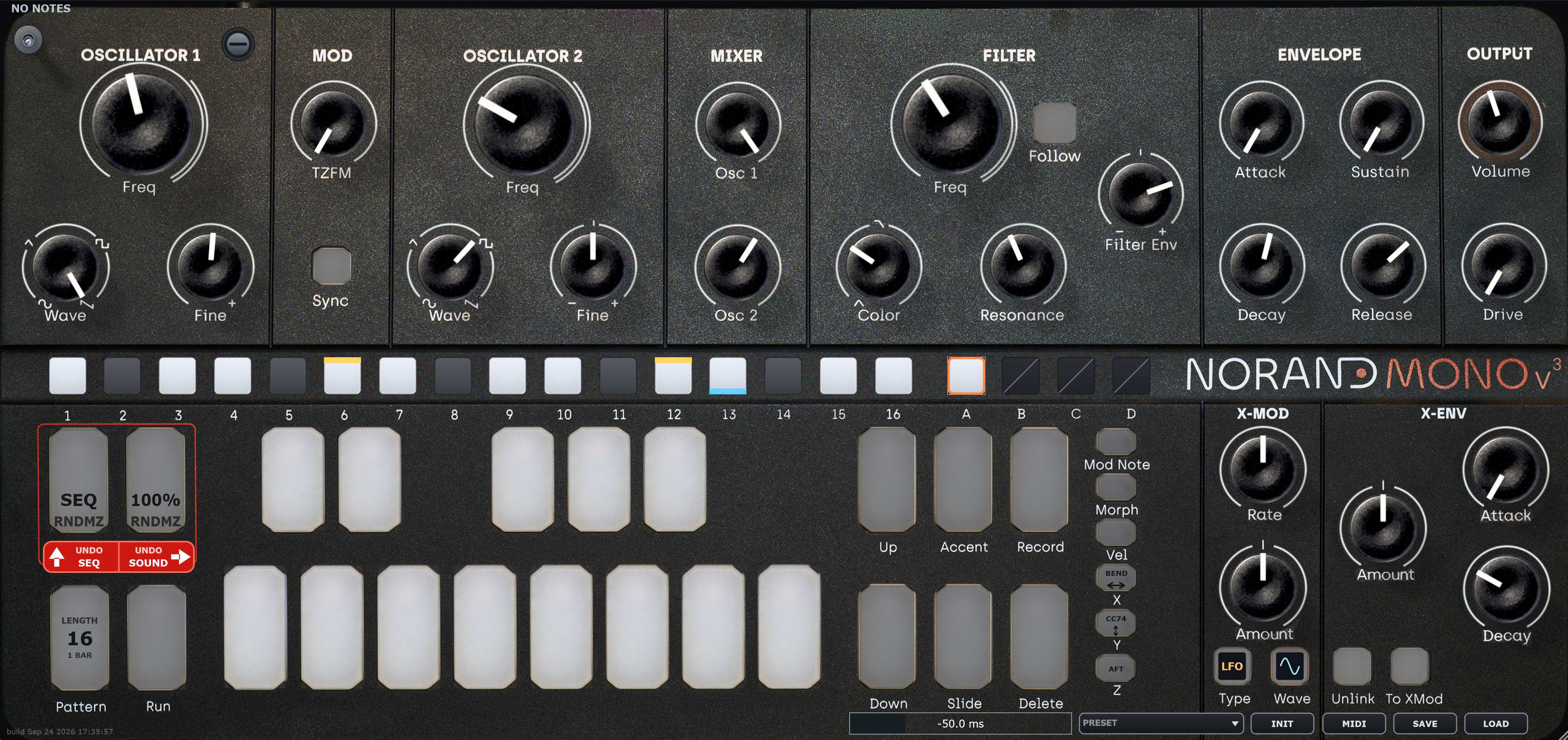Click the LOAD button
This screenshot has height=740, width=1568.
pyautogui.click(x=1495, y=724)
